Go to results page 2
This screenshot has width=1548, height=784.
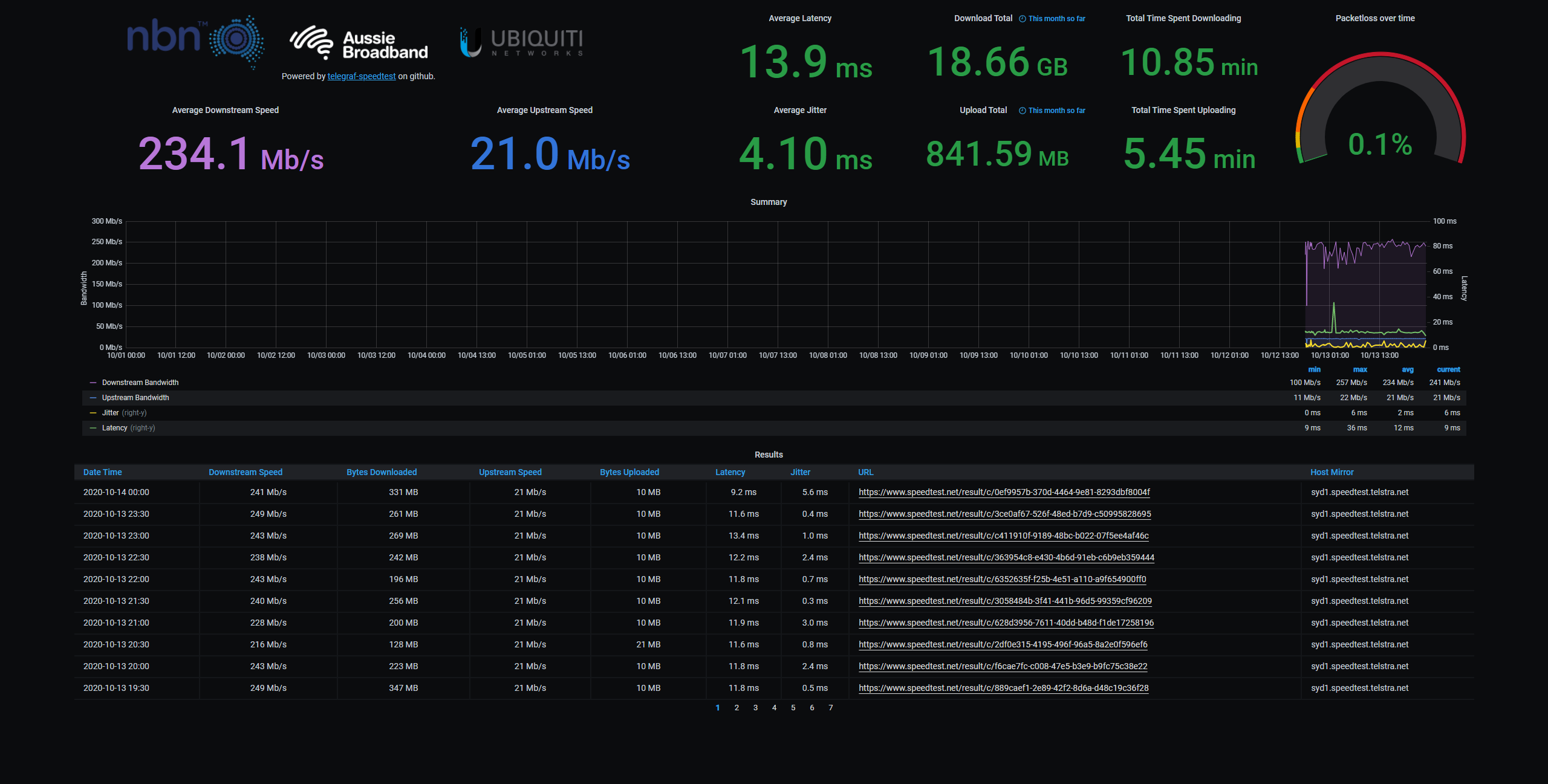(x=737, y=708)
